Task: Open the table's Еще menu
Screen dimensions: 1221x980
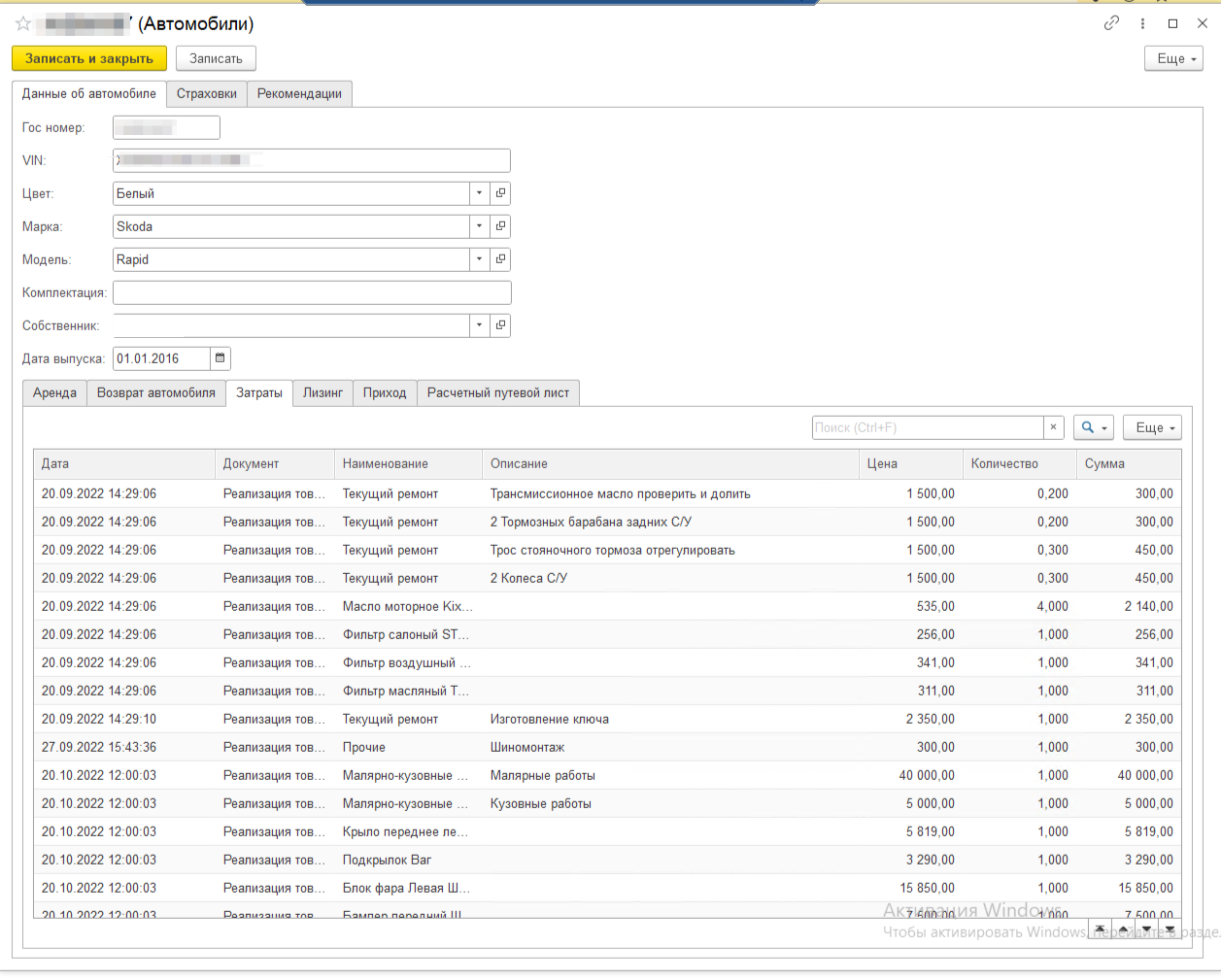Action: (1152, 427)
